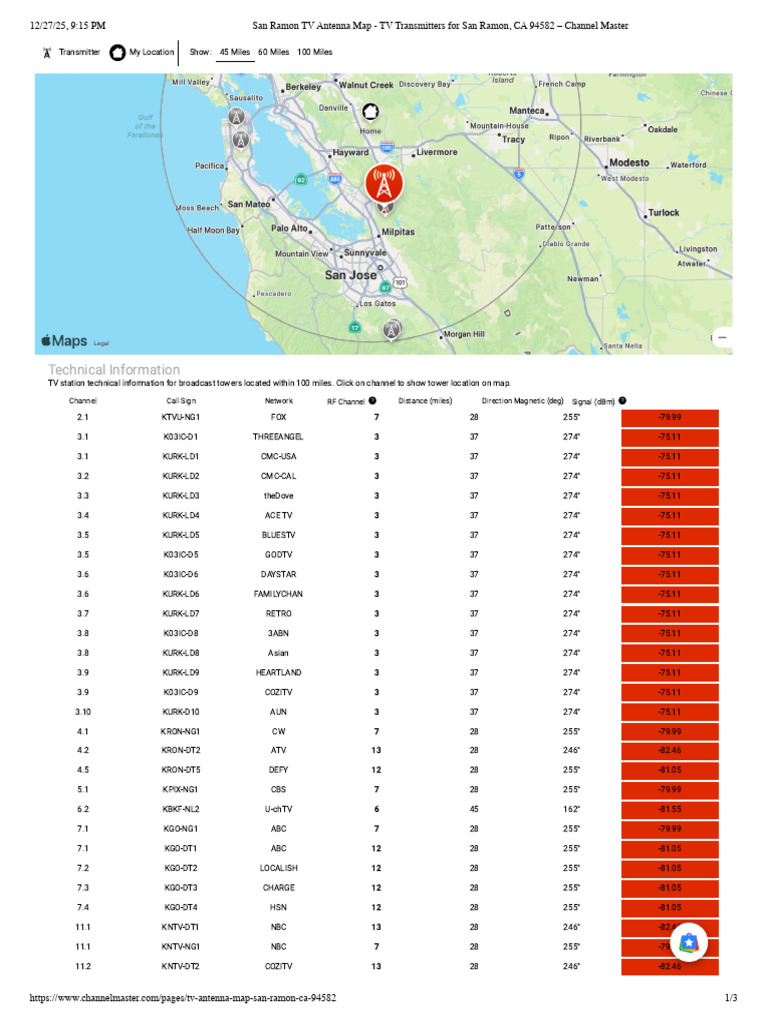Click the channelmaster.com page URL in footer

pyautogui.click(x=183, y=998)
